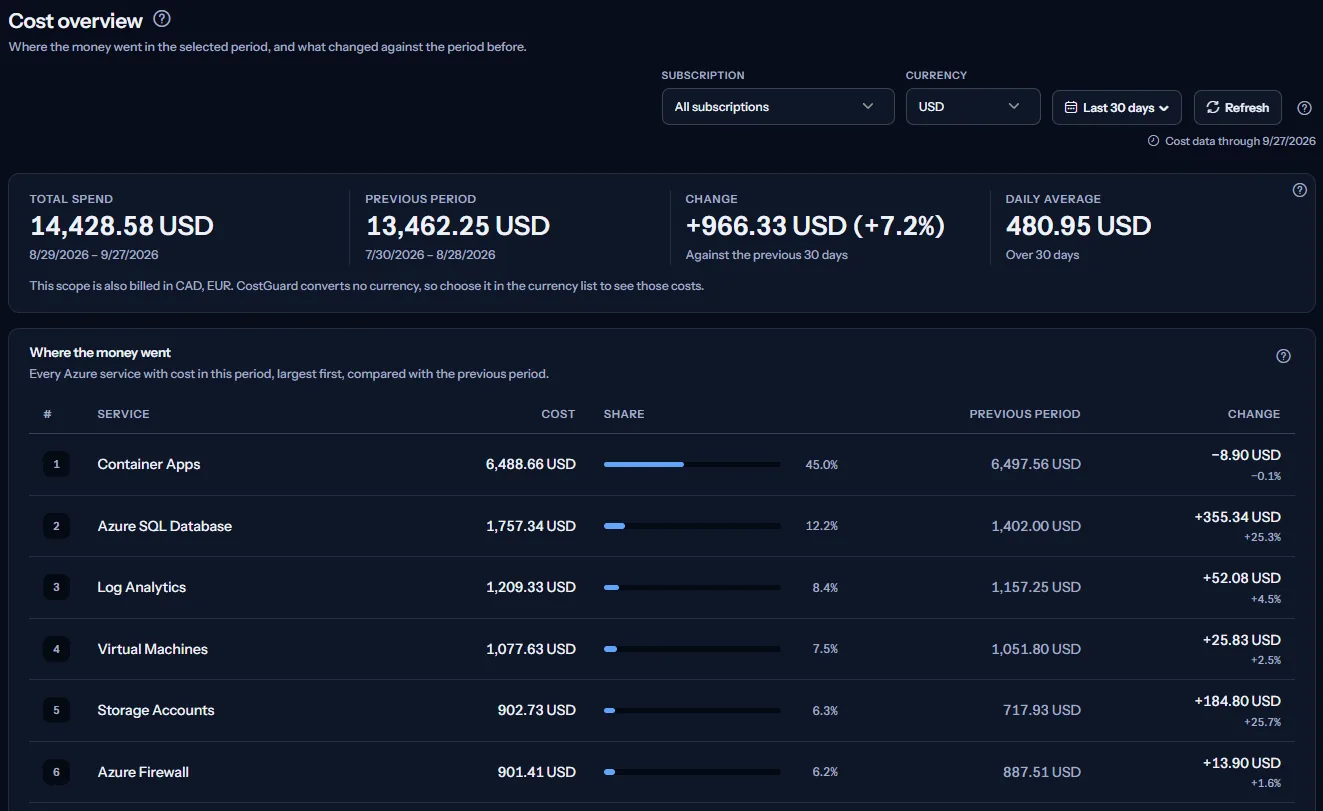Click daily average value 480.95 USD

click(1078, 226)
